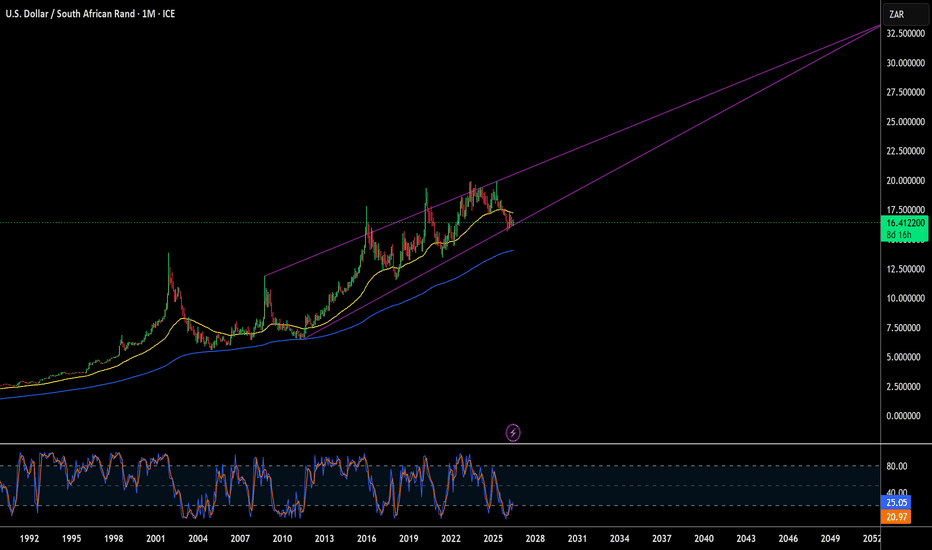The width and height of the screenshot is (932, 550).
Task: Click the orange 20.97 oscillator value label
Action: click(896, 517)
